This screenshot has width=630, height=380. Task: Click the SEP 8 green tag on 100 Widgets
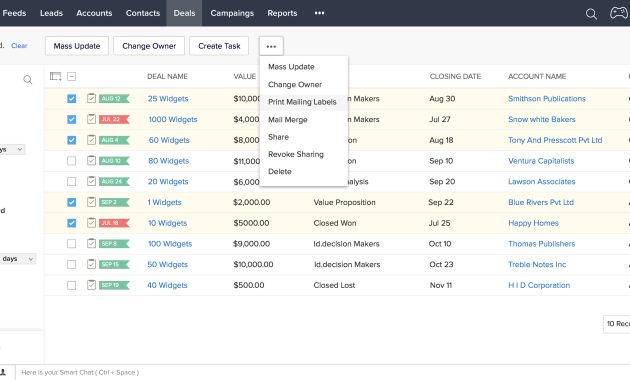tap(114, 244)
